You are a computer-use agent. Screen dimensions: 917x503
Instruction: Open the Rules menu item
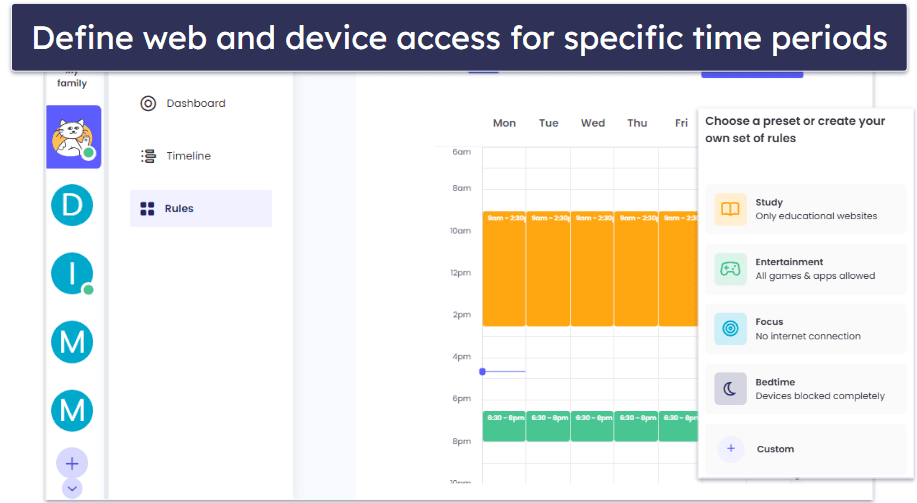pyautogui.click(x=201, y=208)
